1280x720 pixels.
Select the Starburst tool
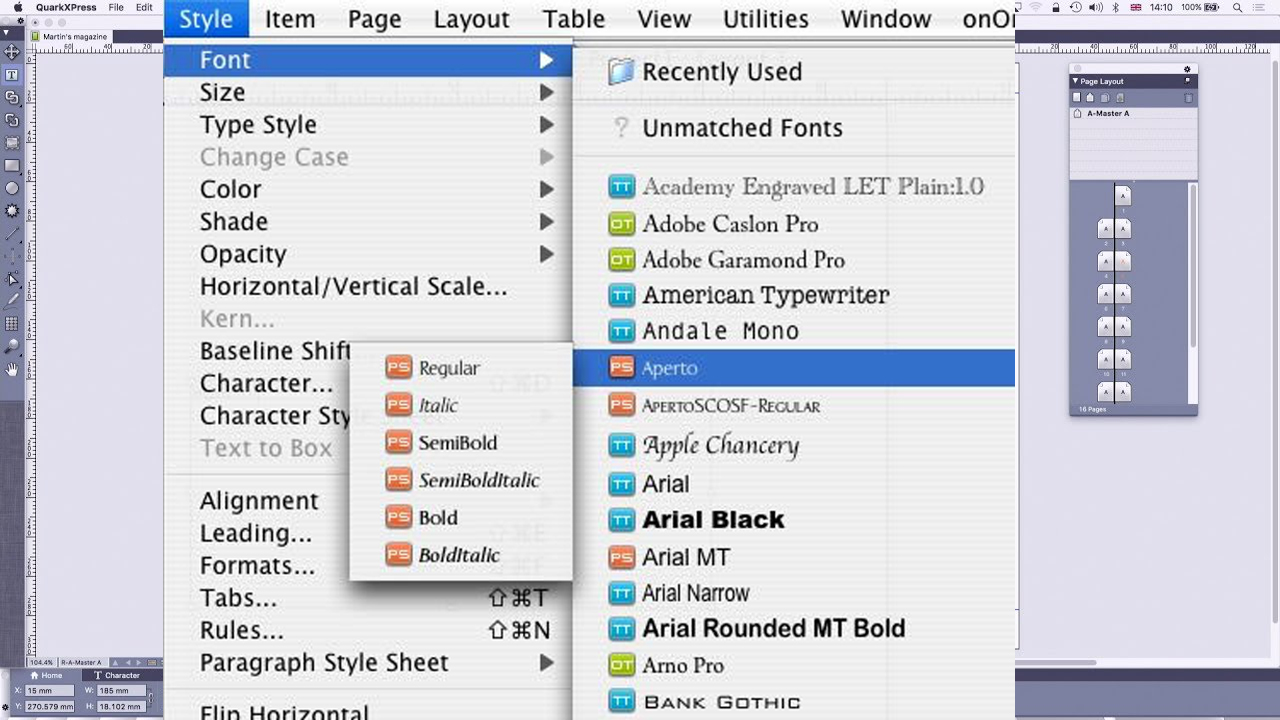tap(12, 211)
